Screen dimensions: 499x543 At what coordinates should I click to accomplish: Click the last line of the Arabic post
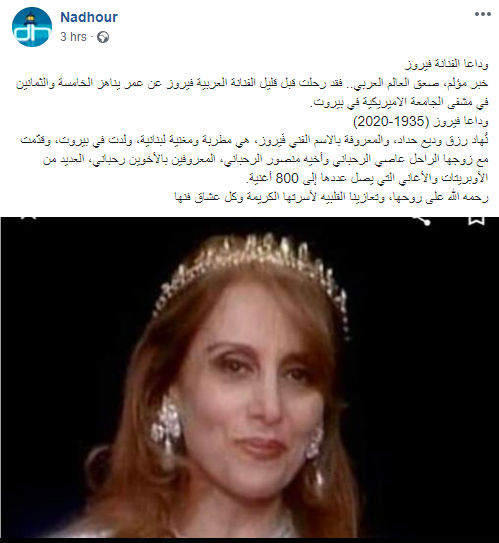[x=331, y=197]
